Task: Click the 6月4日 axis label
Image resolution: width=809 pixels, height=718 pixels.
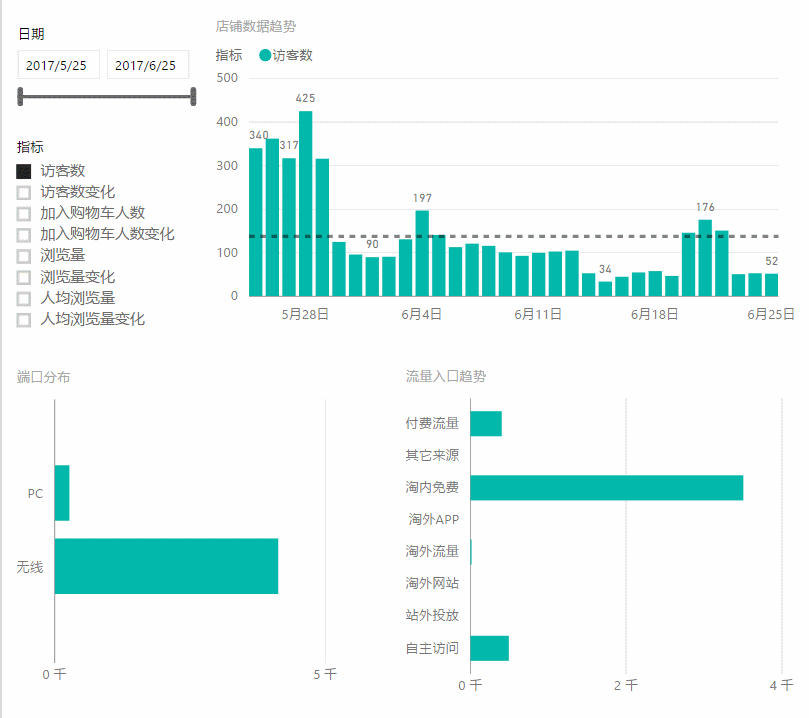Action: click(x=422, y=314)
